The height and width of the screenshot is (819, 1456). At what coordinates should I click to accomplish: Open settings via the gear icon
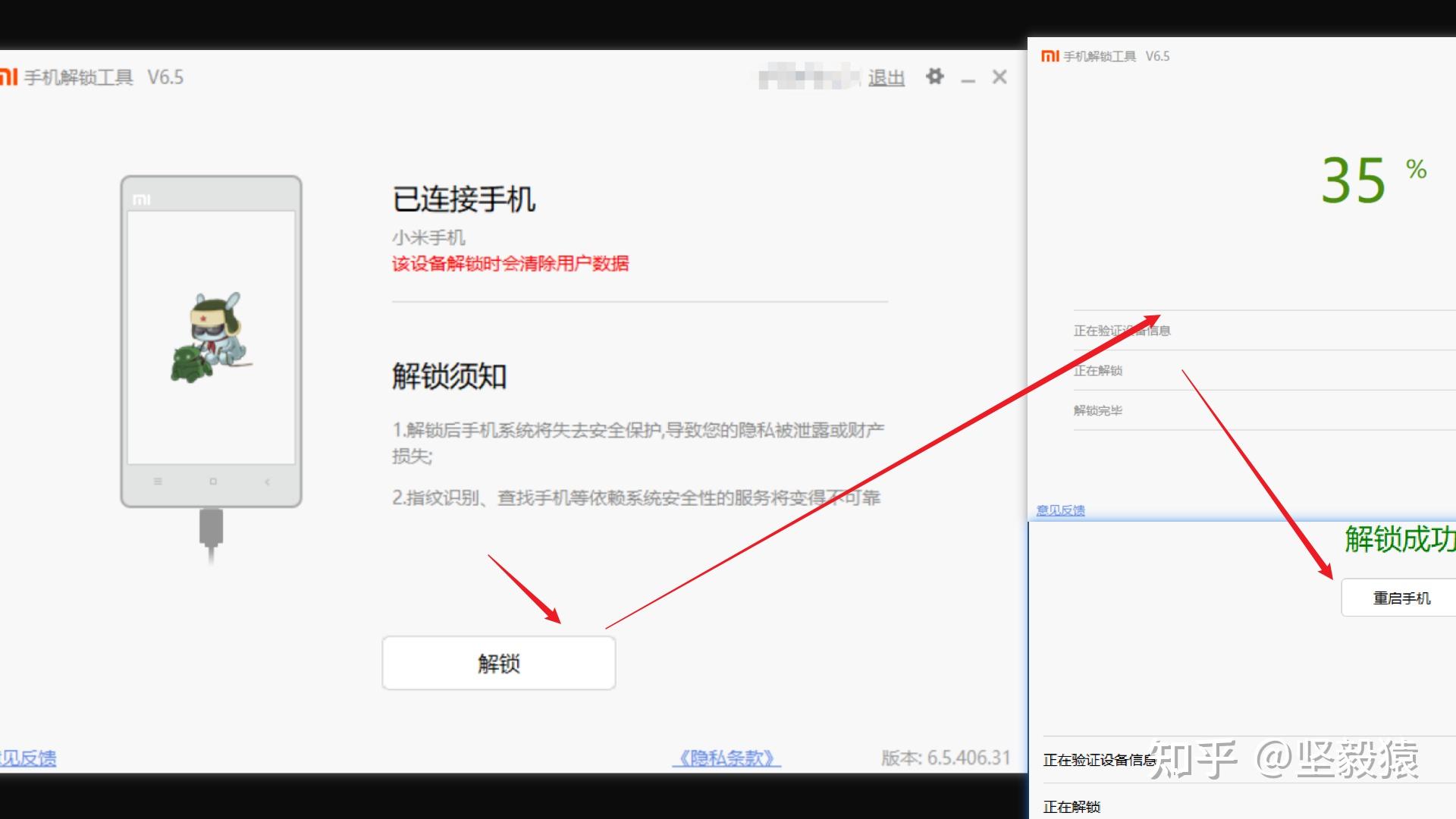pos(934,77)
